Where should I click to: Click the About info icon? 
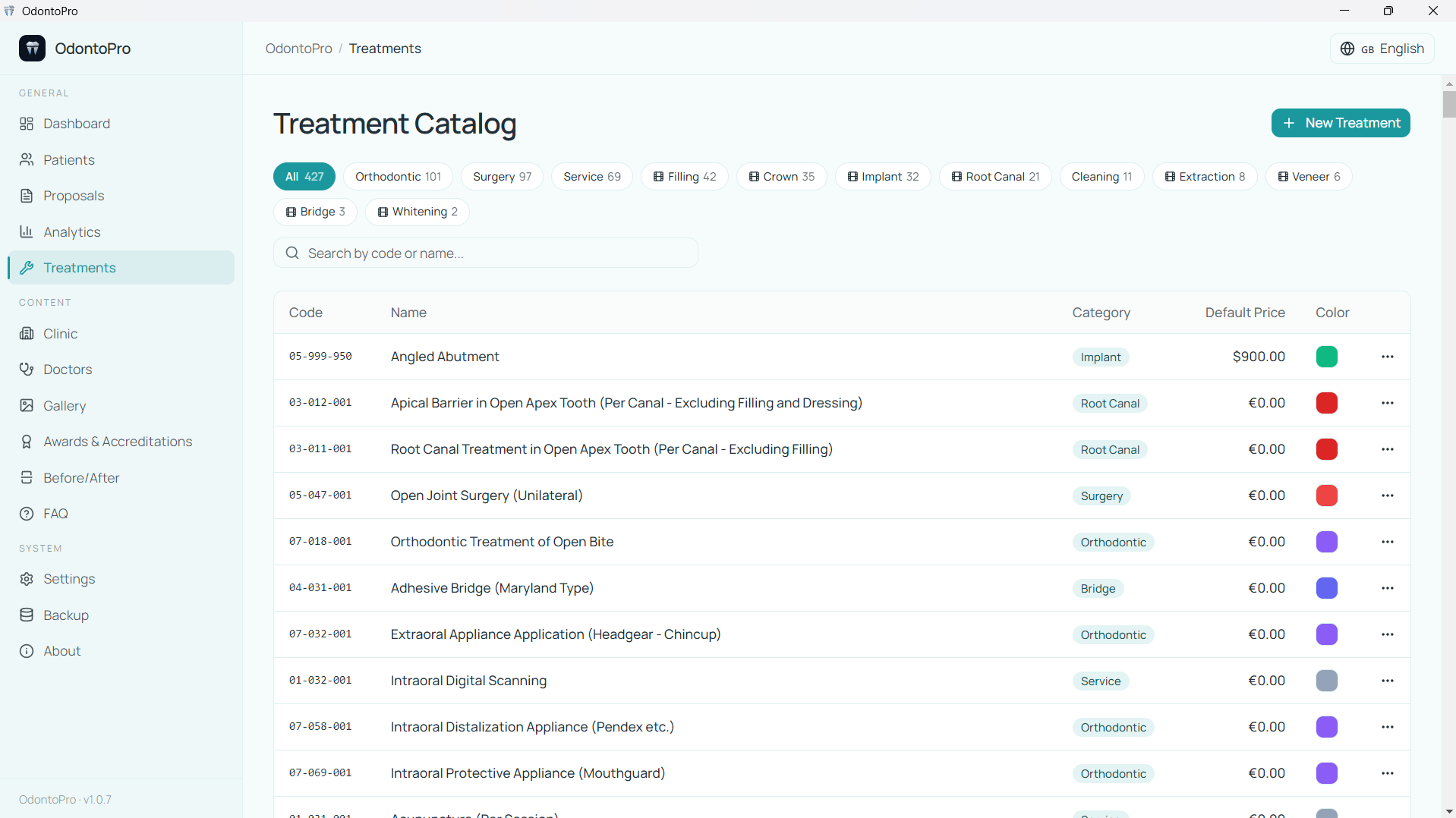(x=27, y=651)
